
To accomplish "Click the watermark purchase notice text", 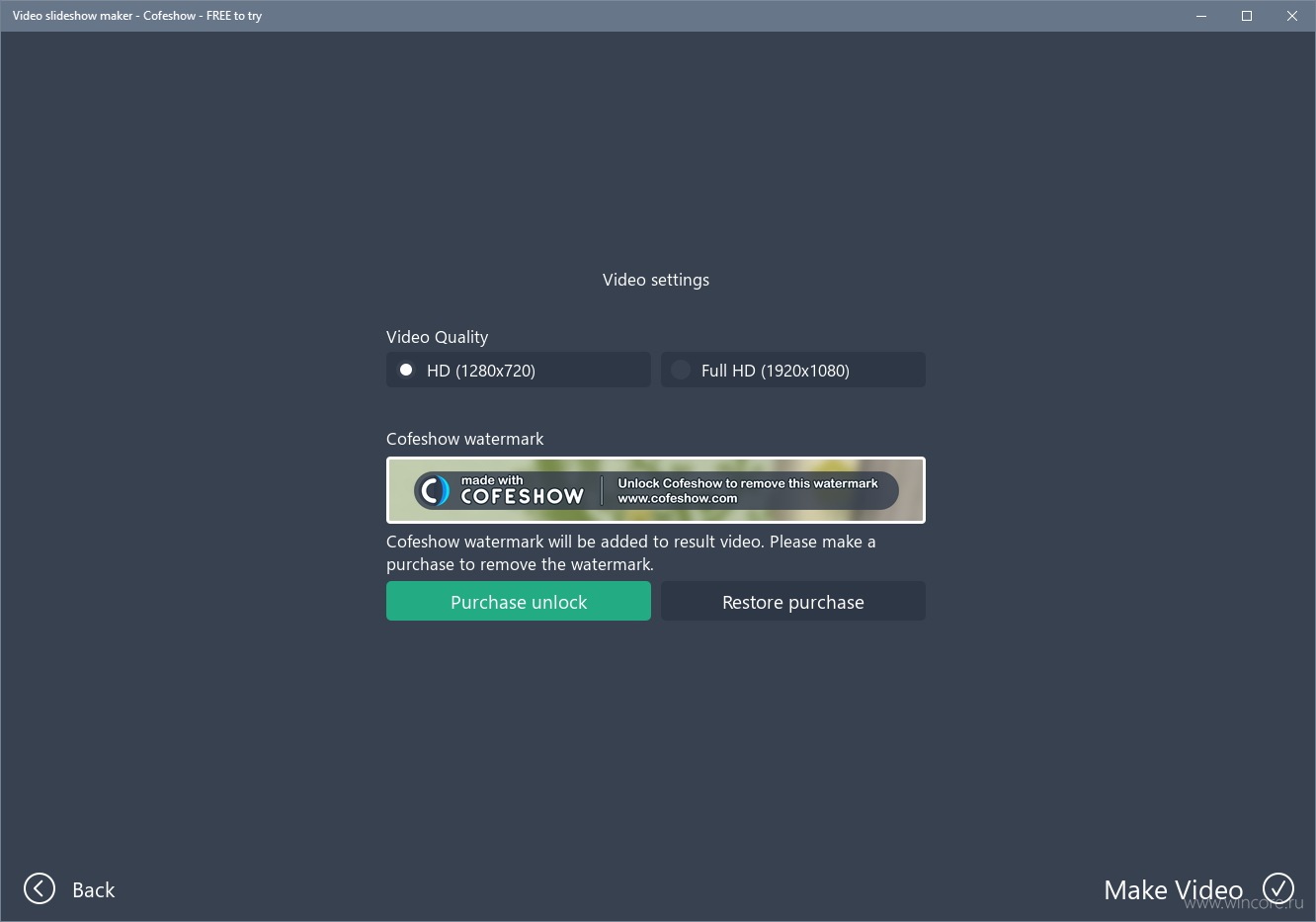I will click(631, 552).
